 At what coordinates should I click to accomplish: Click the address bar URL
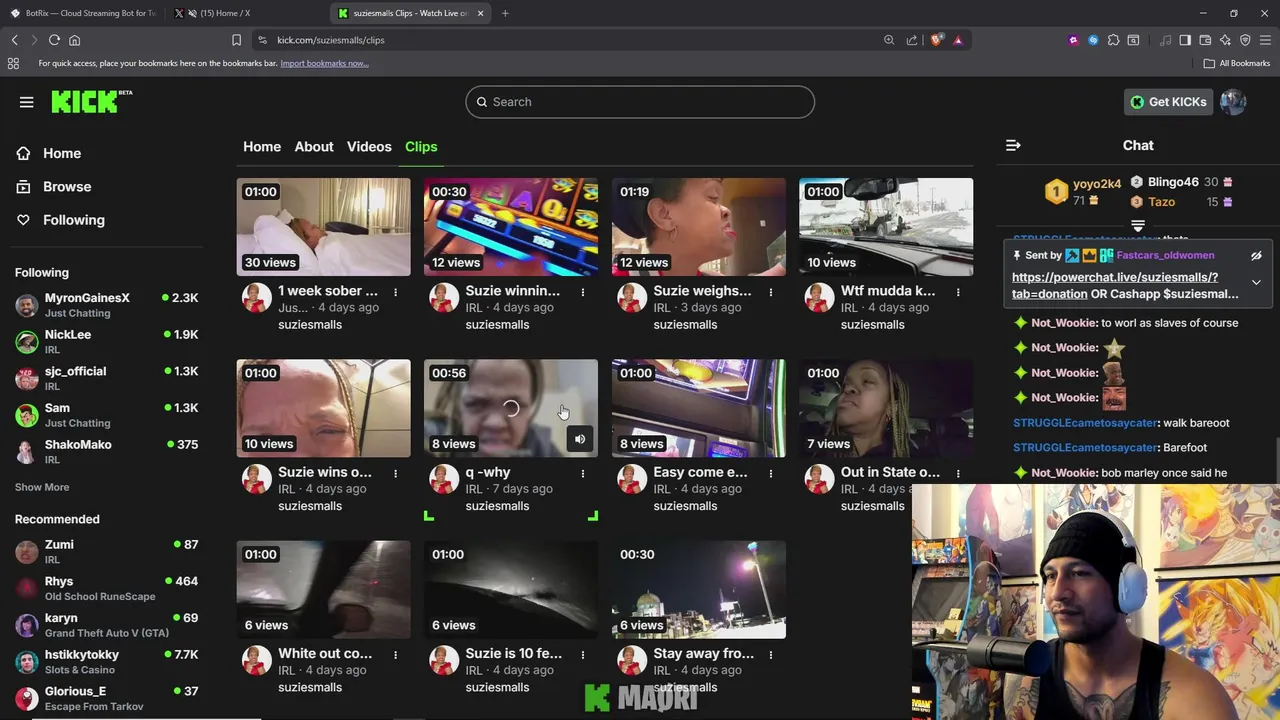331,40
